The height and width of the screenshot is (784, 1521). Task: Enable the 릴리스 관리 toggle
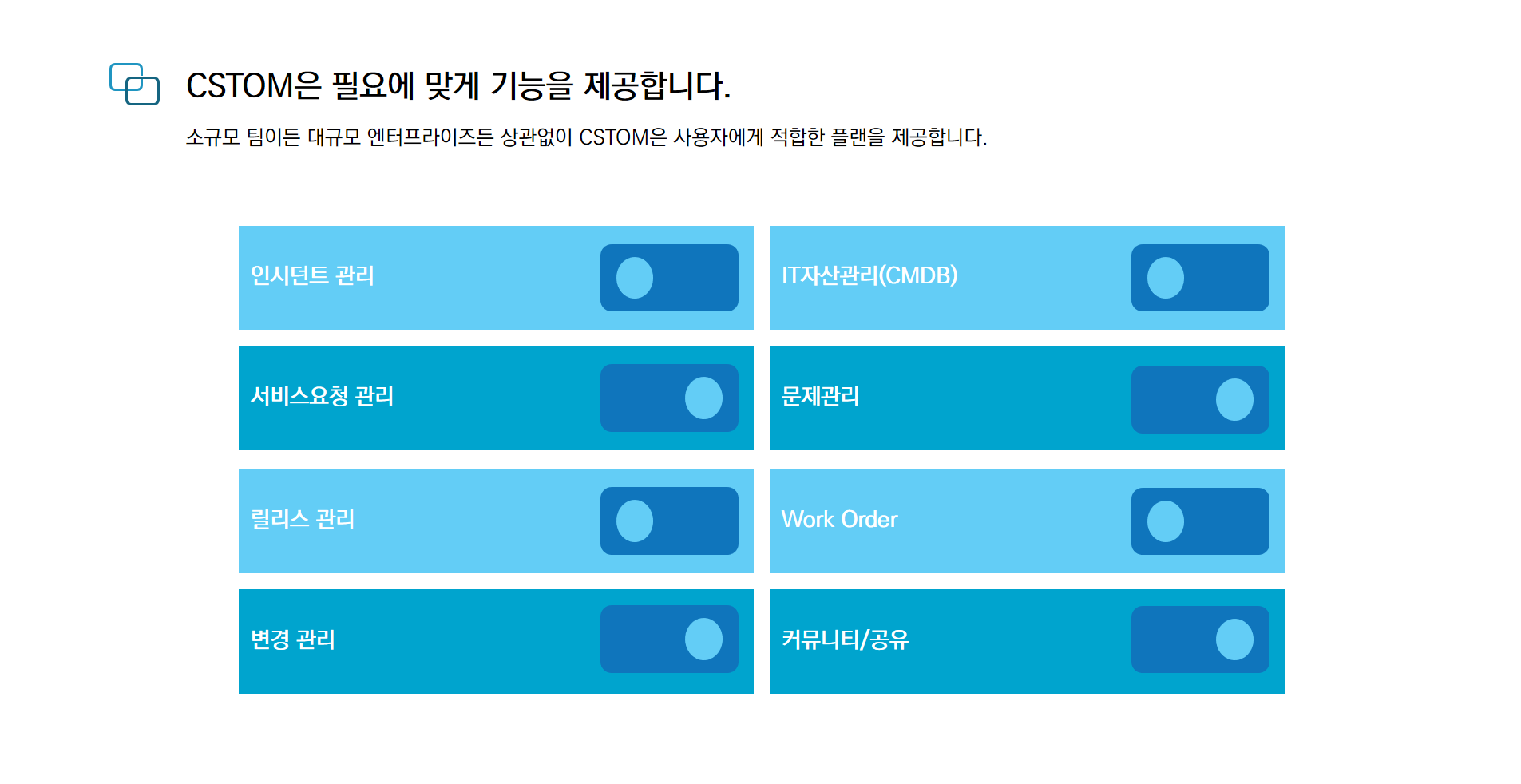pyautogui.click(x=669, y=521)
